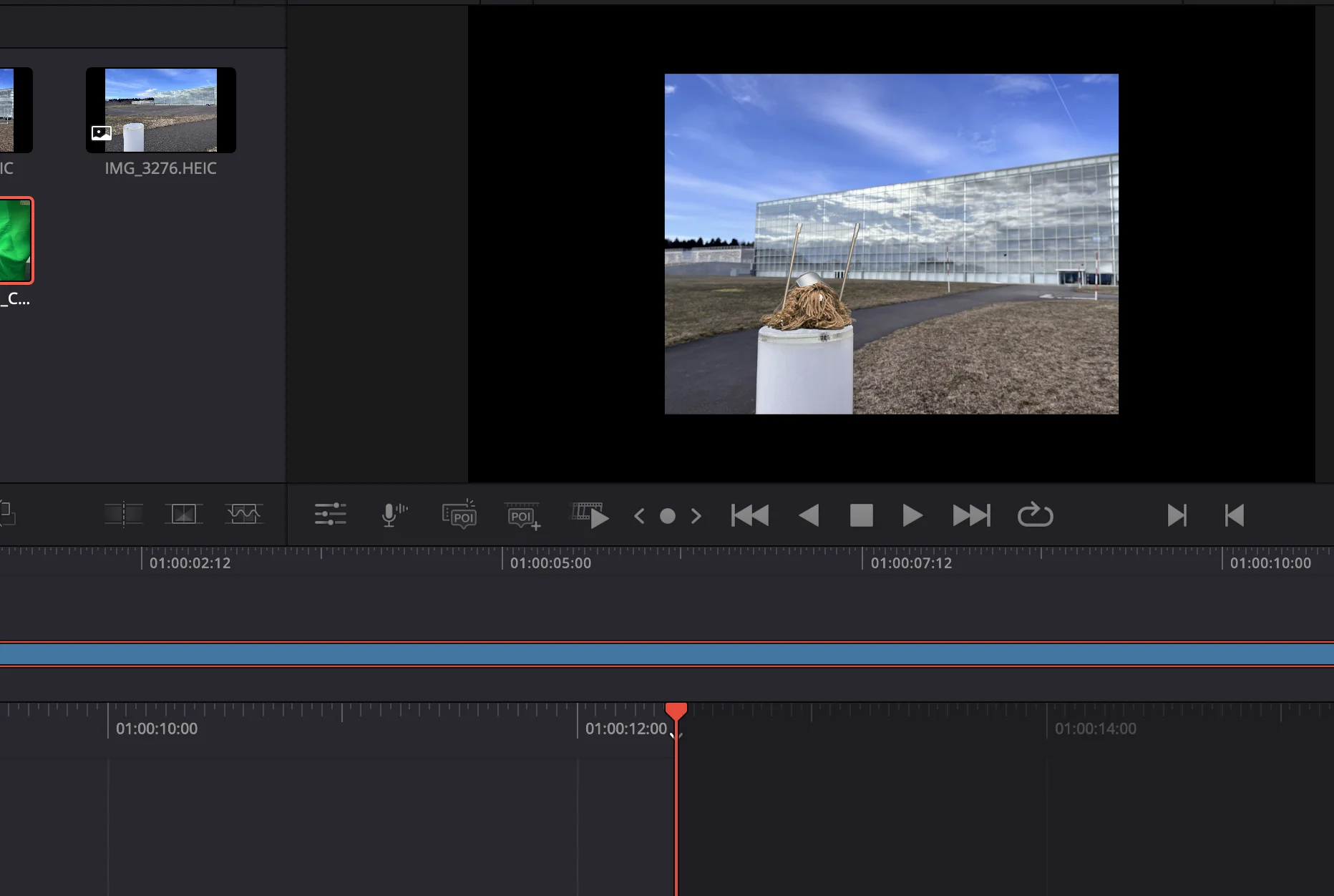The image size is (1334, 896).
Task: Select the green clip thumbnail with red outline
Action: pos(16,240)
